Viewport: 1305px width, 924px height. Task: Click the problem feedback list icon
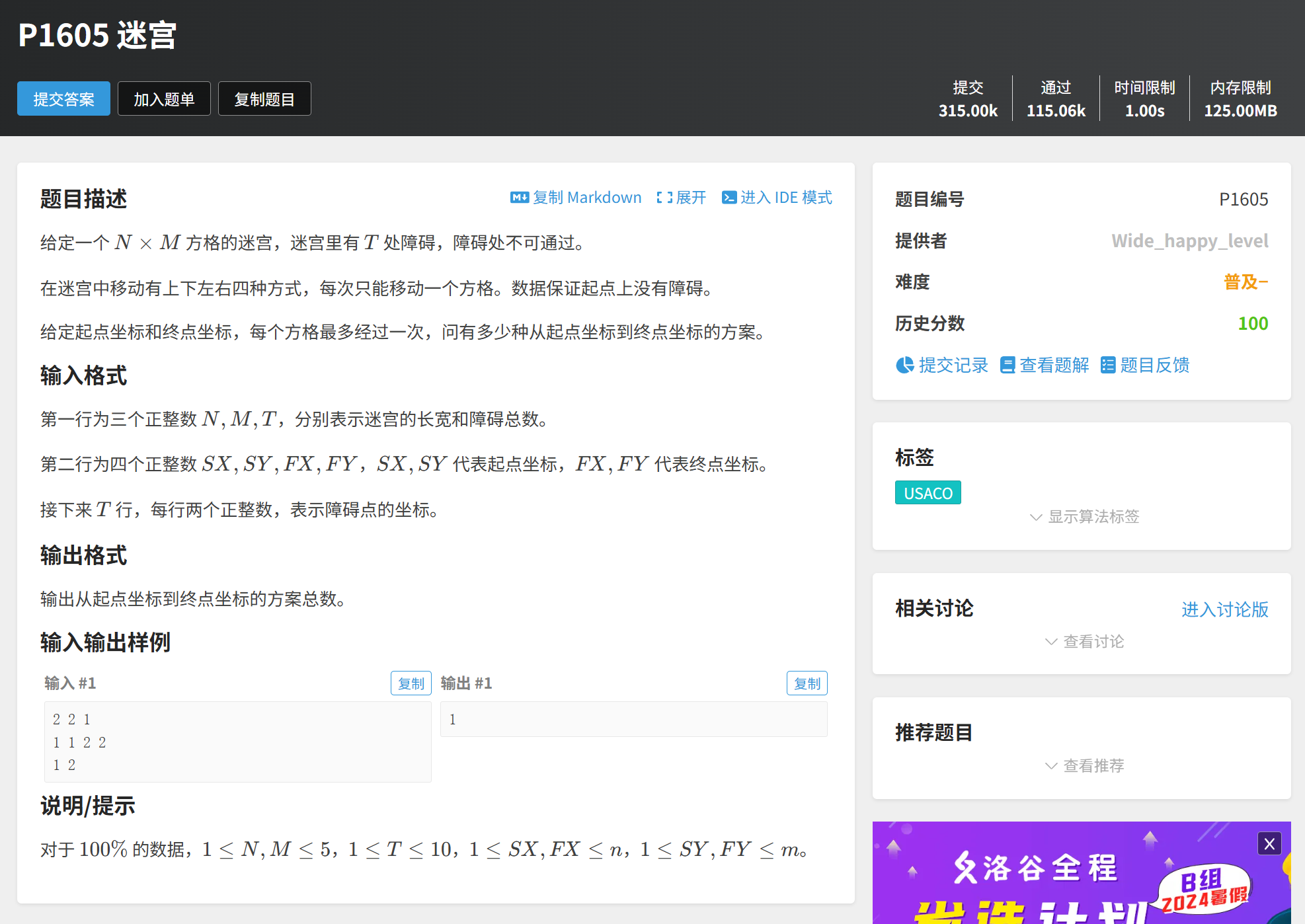(x=1107, y=365)
